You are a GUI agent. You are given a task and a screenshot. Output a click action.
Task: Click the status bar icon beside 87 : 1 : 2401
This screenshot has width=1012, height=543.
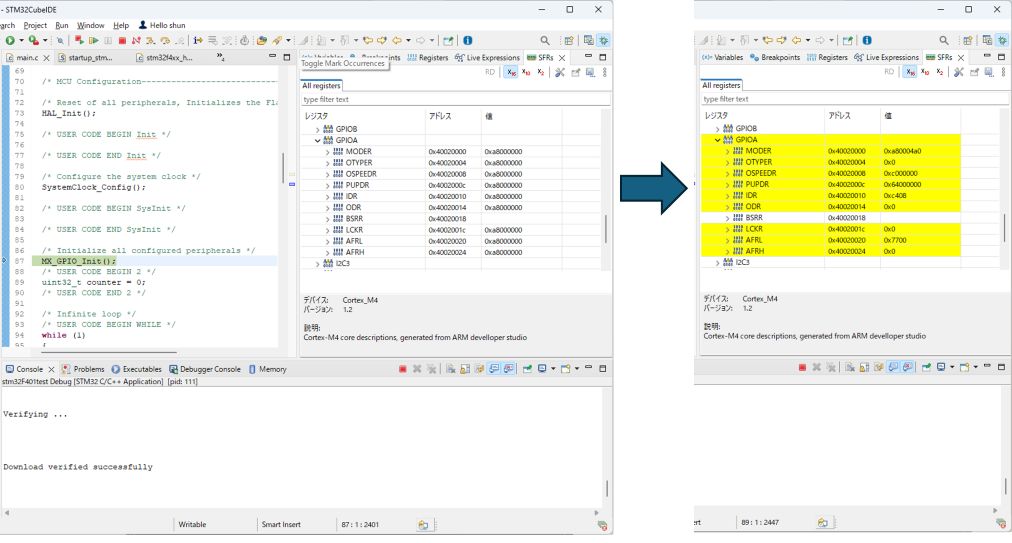pos(423,523)
